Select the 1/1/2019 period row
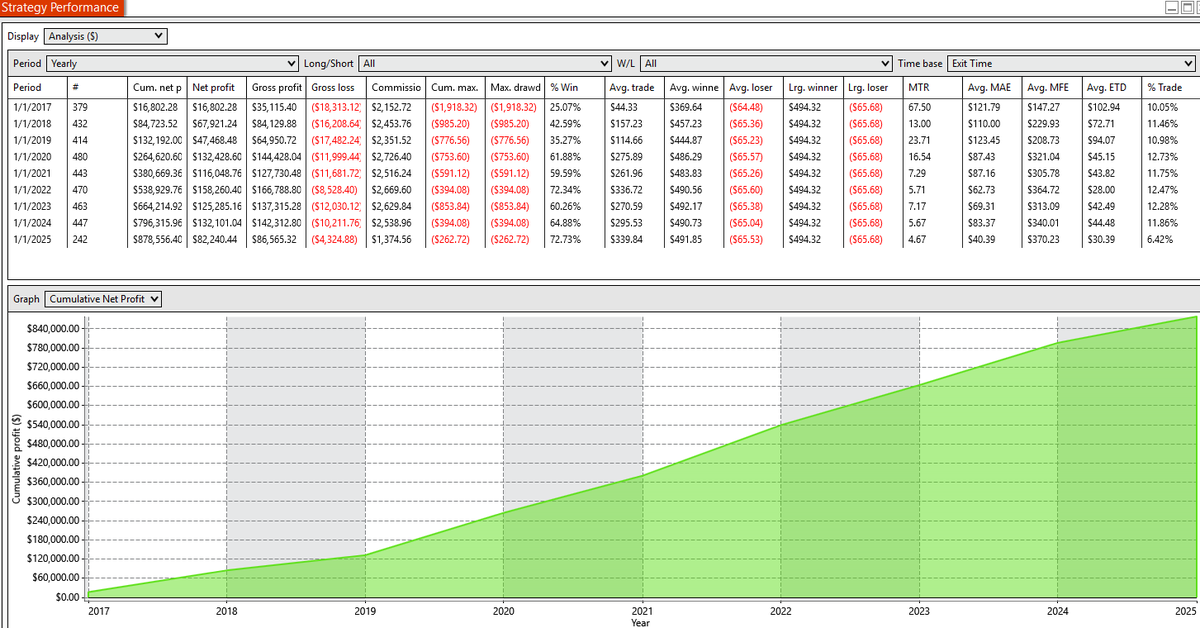This screenshot has height=628, width=1200. coord(602,140)
